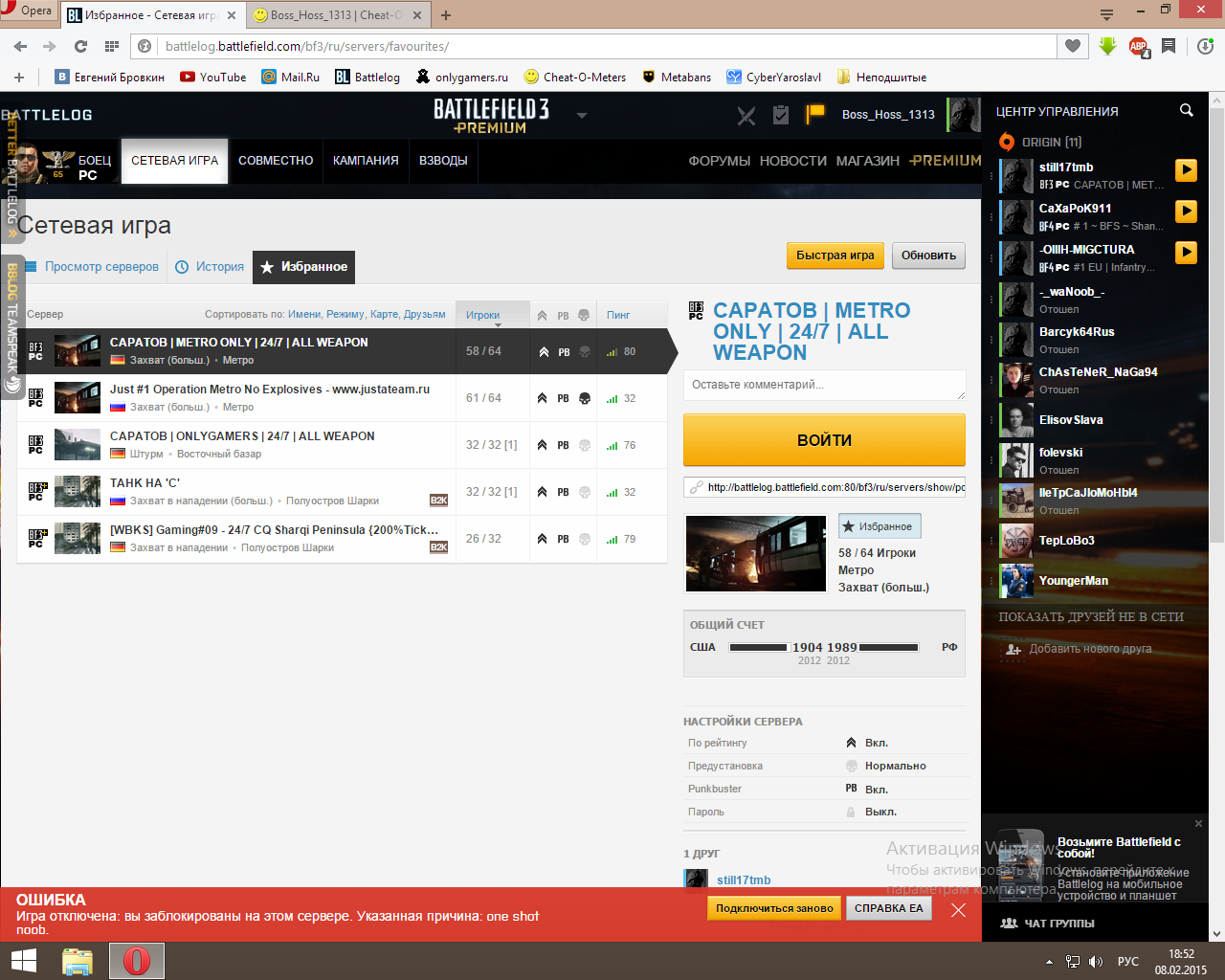This screenshot has width=1225, height=980.
Task: Open File Explorer from the taskbar
Action: click(77, 961)
